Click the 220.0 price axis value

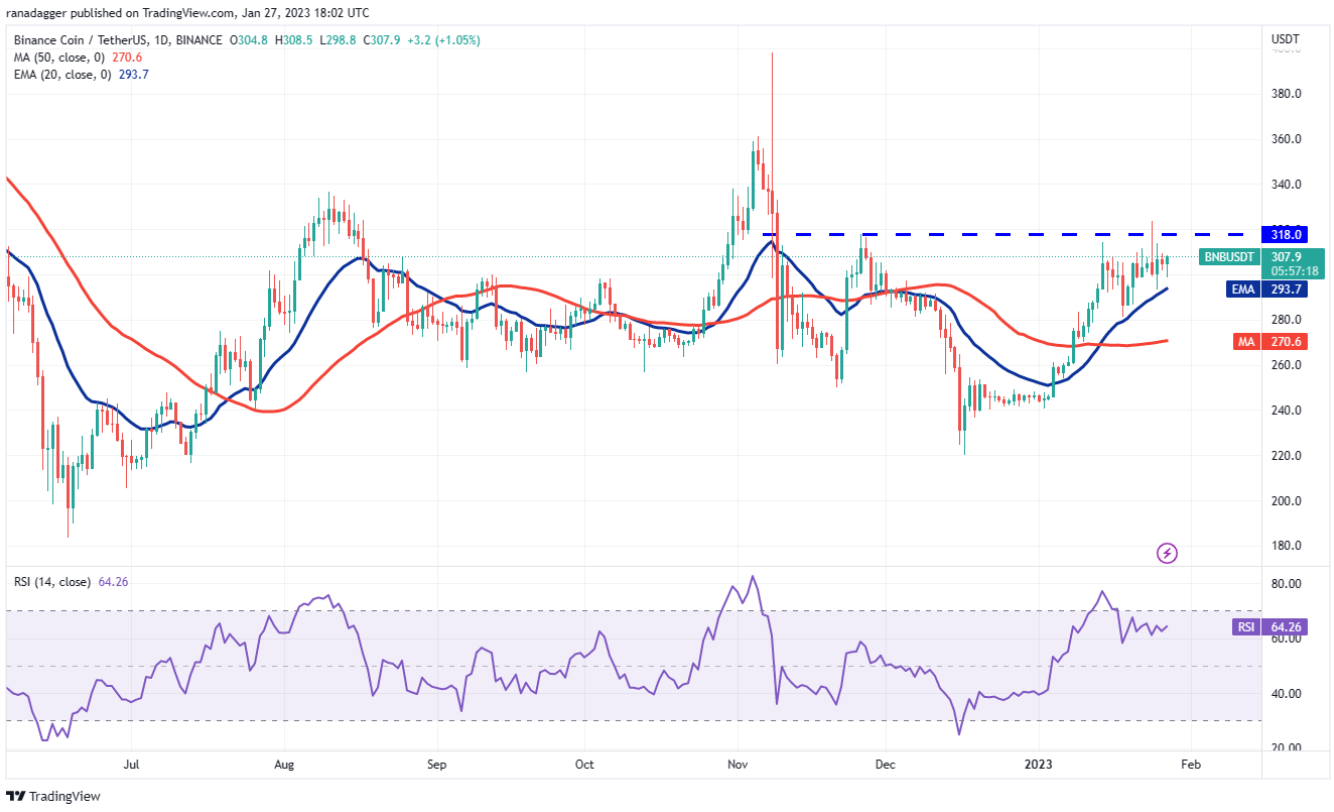[1284, 456]
